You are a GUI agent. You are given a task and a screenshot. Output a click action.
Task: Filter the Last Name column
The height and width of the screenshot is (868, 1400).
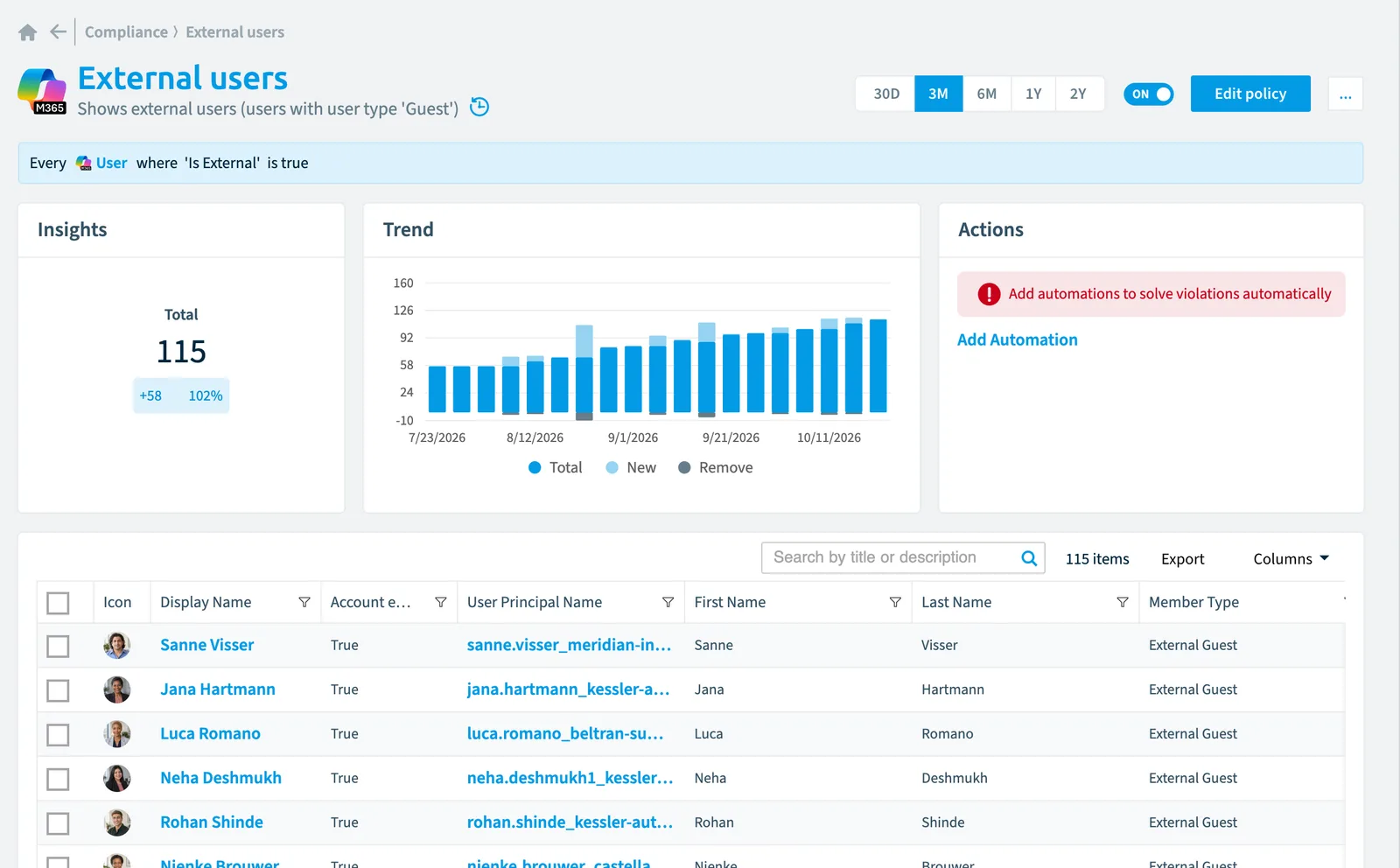pyautogui.click(x=1123, y=602)
